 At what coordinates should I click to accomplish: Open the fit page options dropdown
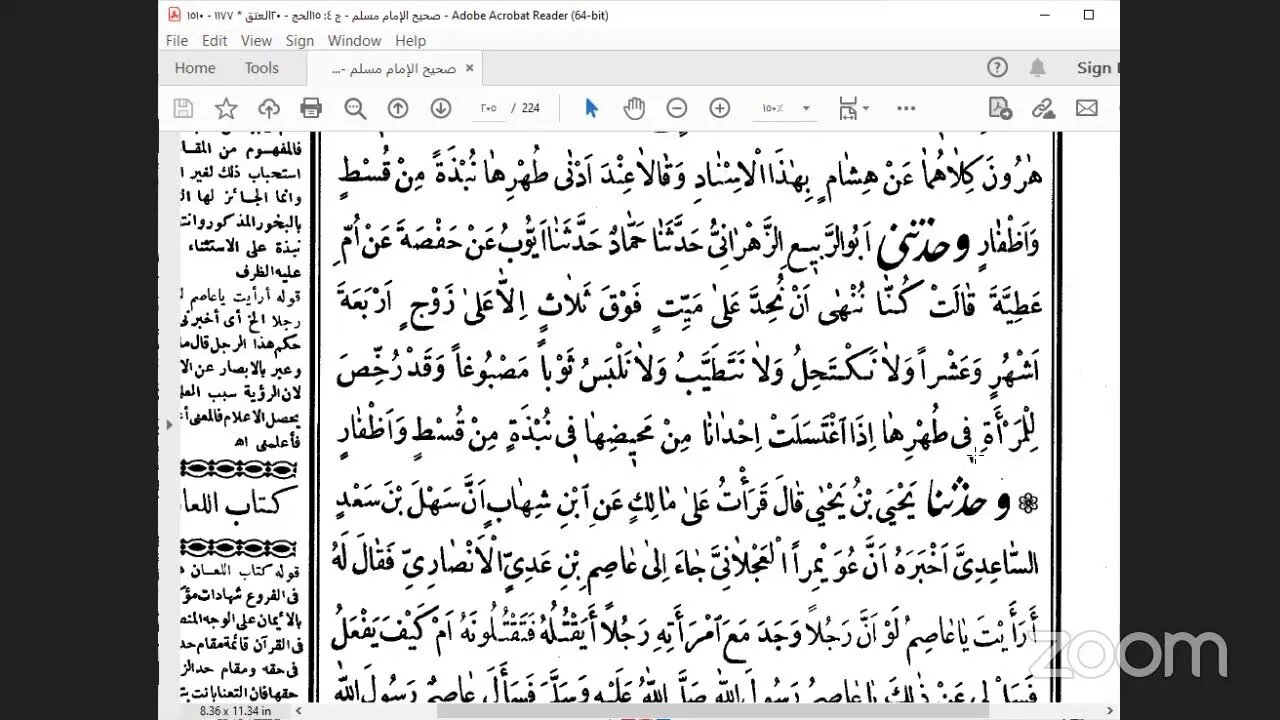pyautogui.click(x=853, y=108)
